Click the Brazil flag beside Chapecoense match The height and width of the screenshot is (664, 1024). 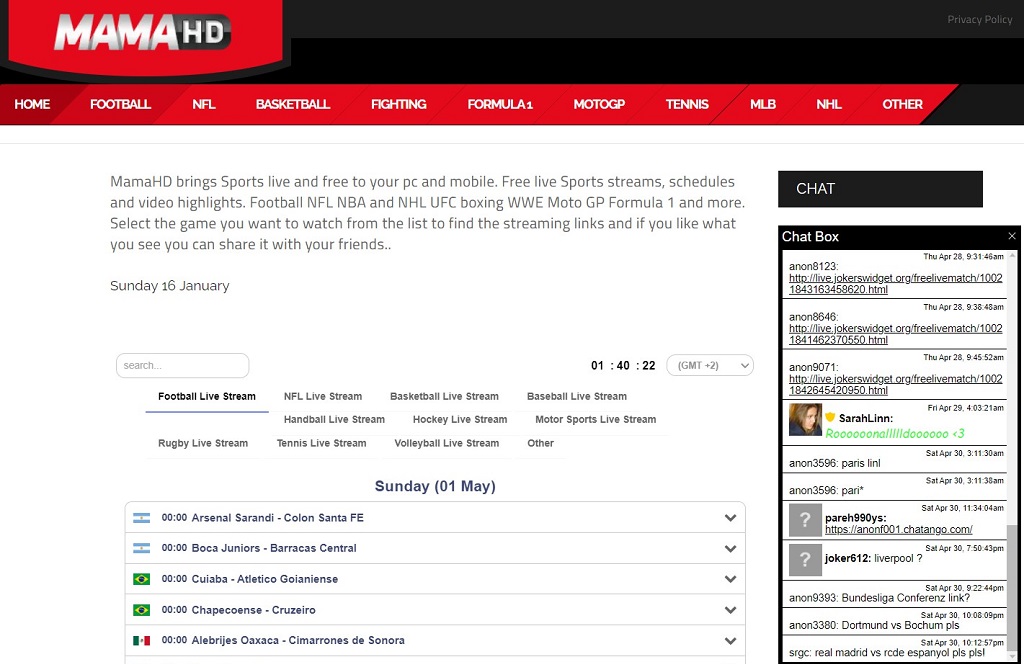pos(142,610)
